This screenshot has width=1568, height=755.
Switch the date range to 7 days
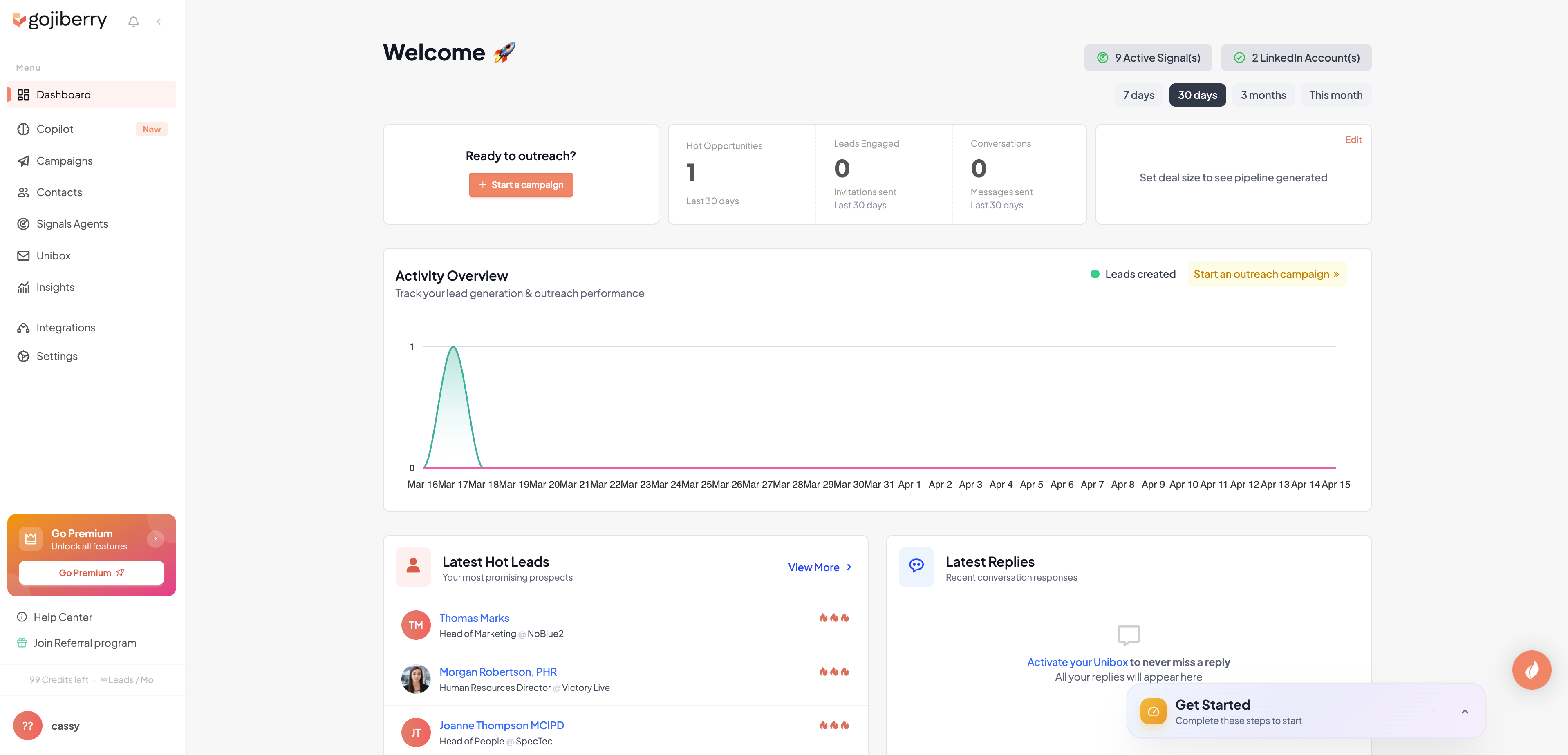(x=1138, y=95)
